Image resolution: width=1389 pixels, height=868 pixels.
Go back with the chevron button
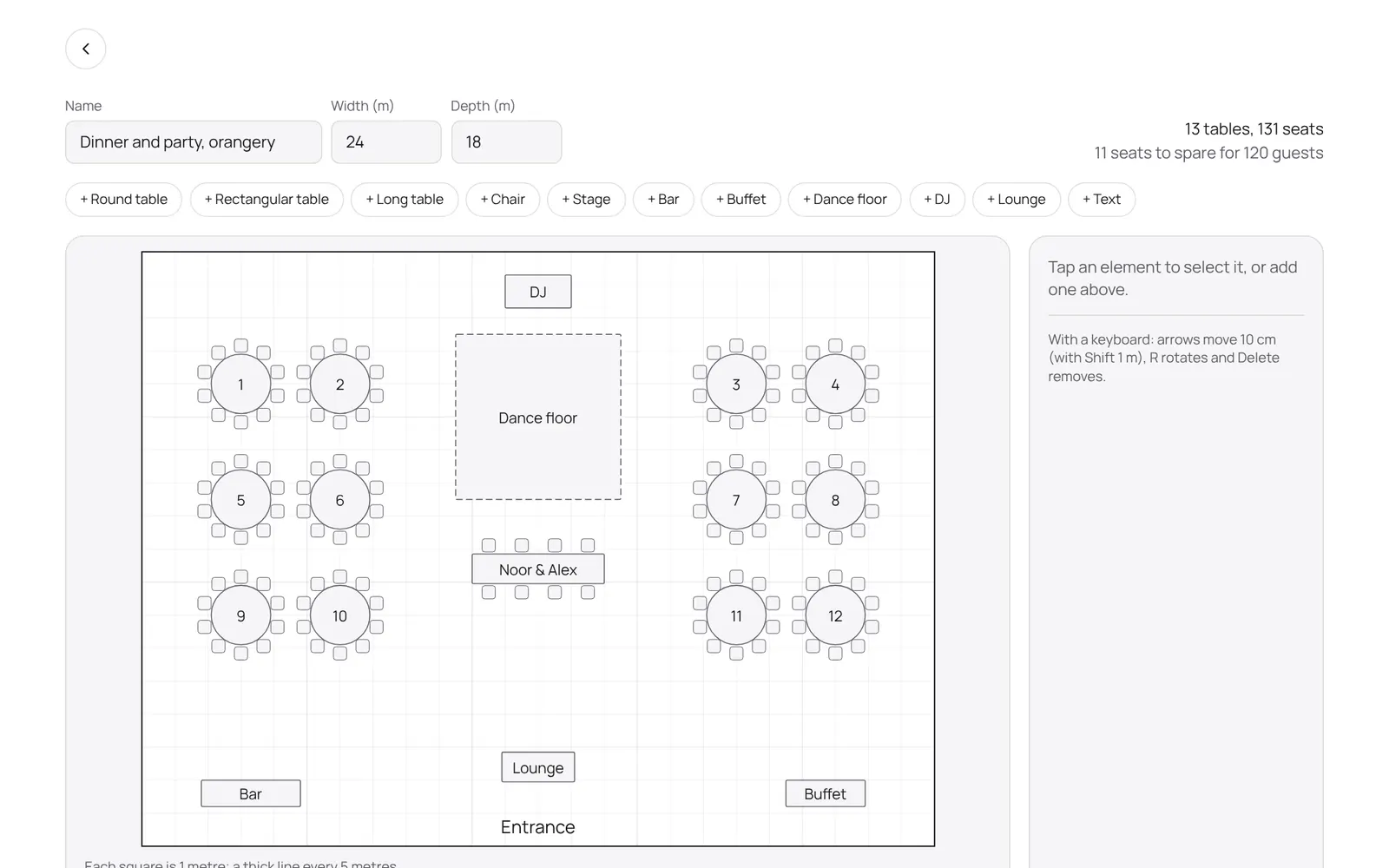coord(86,49)
